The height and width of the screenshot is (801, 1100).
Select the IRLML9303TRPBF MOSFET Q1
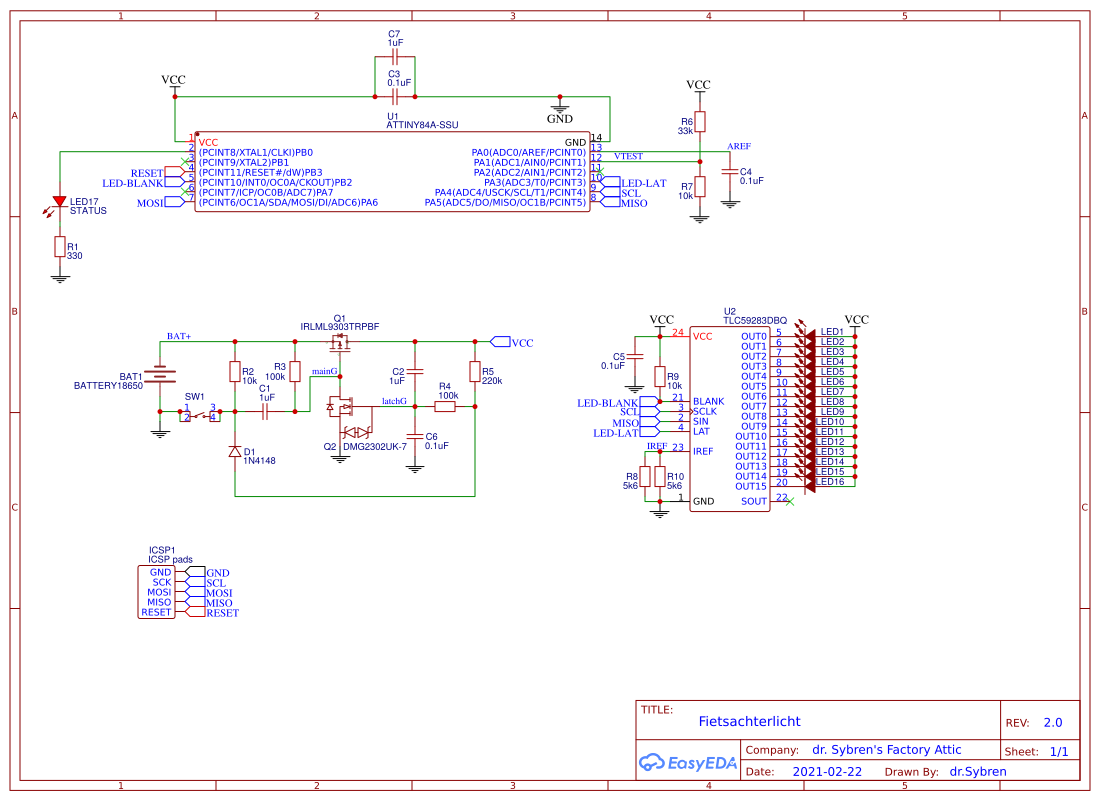click(x=340, y=345)
